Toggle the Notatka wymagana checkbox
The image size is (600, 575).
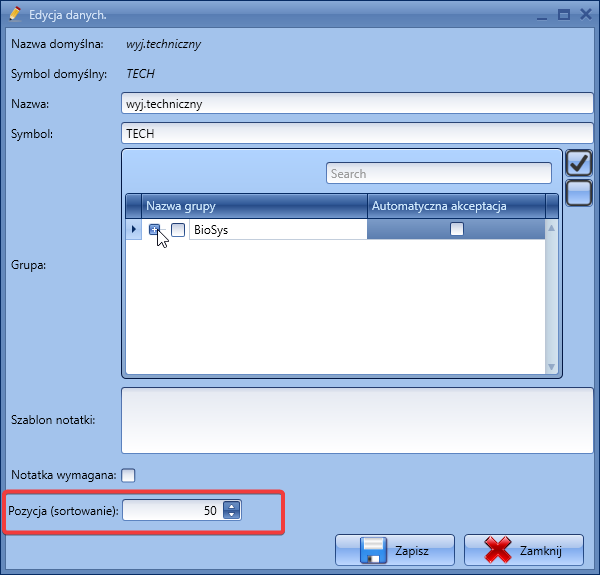[128, 475]
